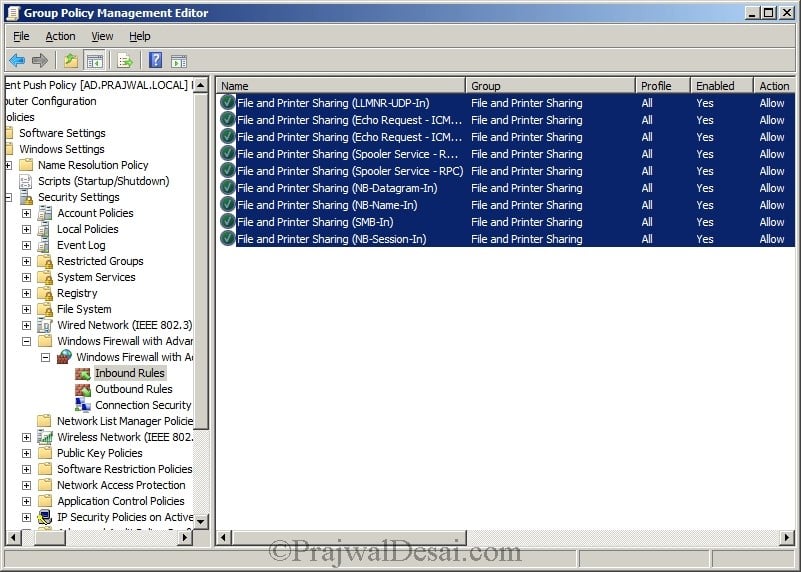The width and height of the screenshot is (801, 572).
Task: Click the rules list scroll right arrow
Action: pos(788,537)
